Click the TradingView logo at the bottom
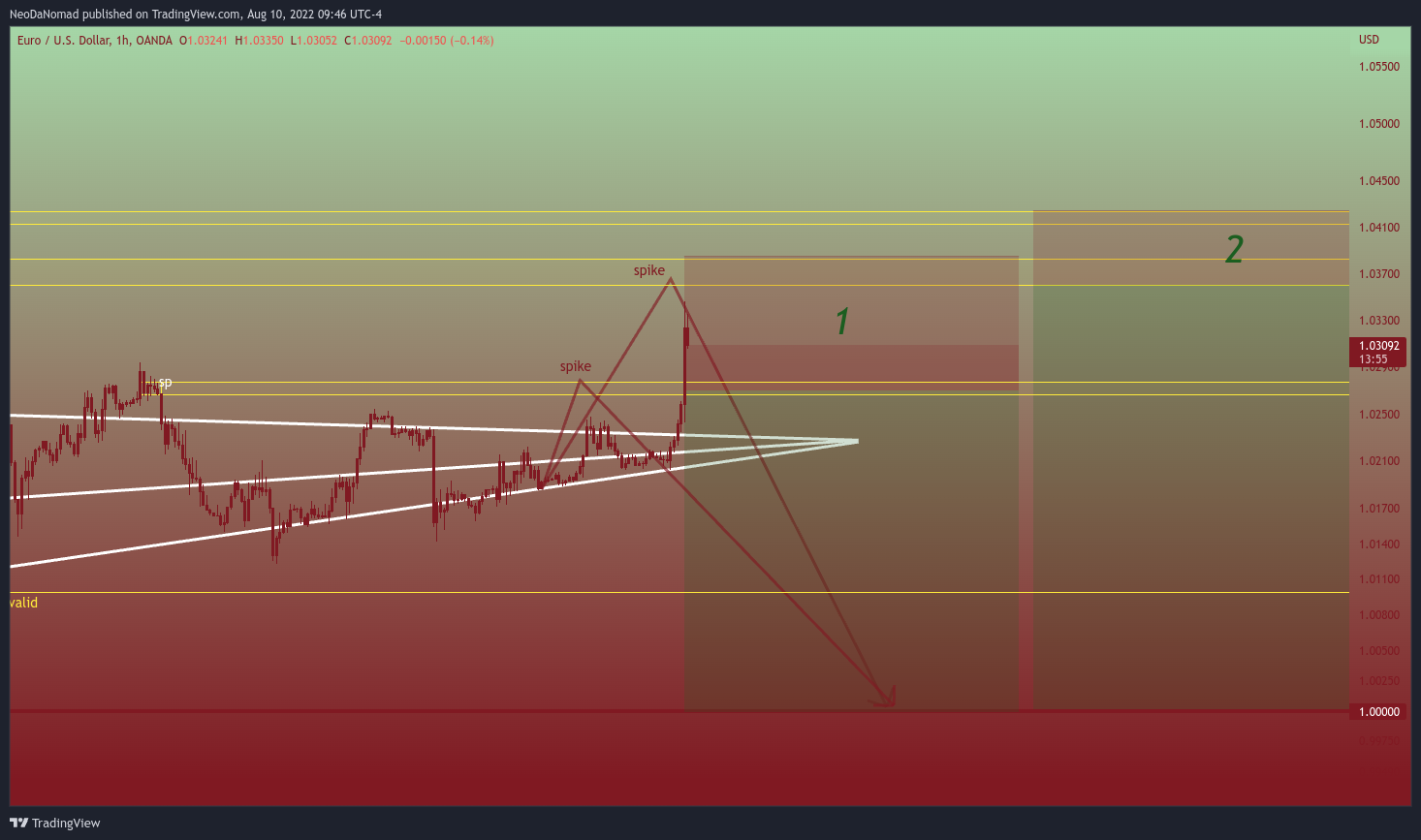 pyautogui.click(x=55, y=823)
